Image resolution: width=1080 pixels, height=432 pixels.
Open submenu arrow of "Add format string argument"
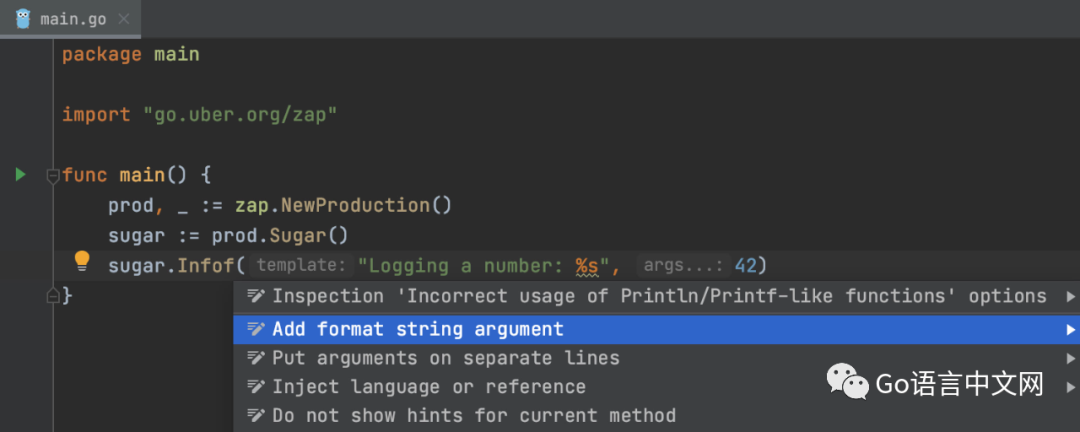coord(1071,329)
